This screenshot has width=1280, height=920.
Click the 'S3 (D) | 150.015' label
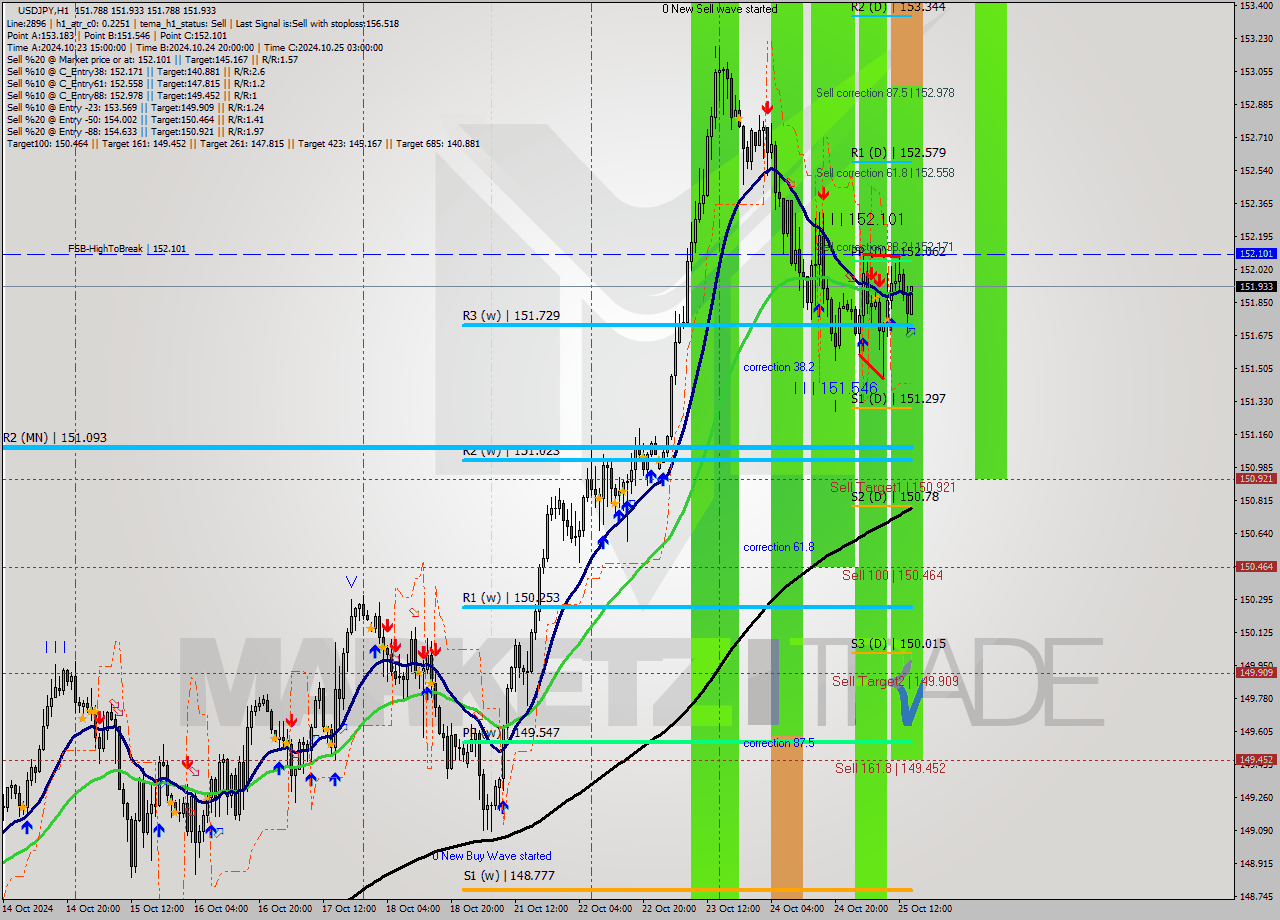point(898,644)
